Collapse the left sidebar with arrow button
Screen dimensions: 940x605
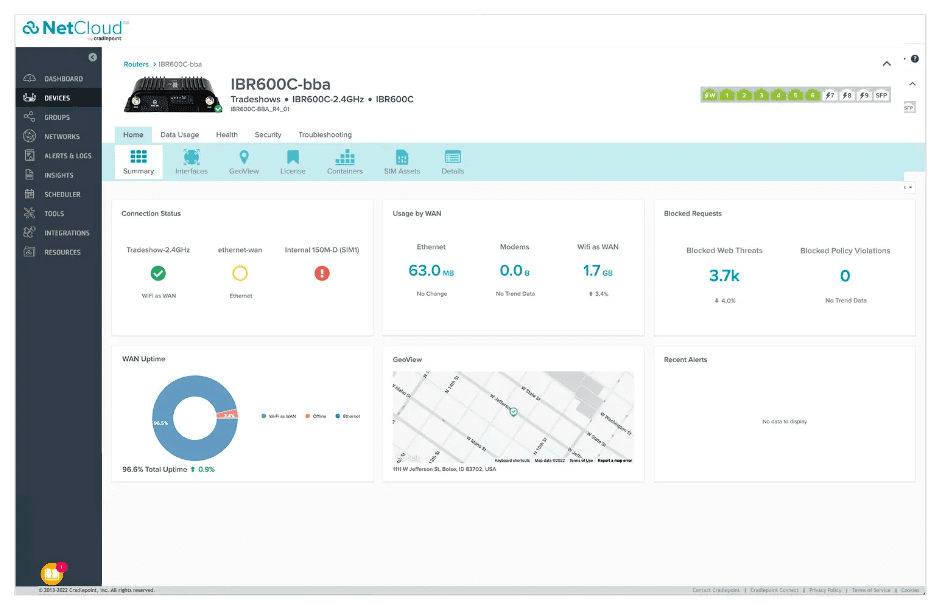[x=93, y=57]
